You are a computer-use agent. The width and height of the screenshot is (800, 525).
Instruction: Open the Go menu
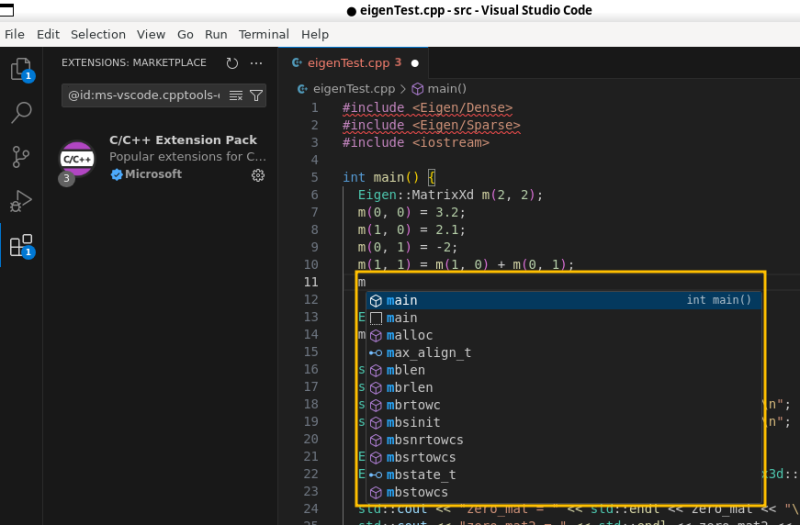[185, 35]
